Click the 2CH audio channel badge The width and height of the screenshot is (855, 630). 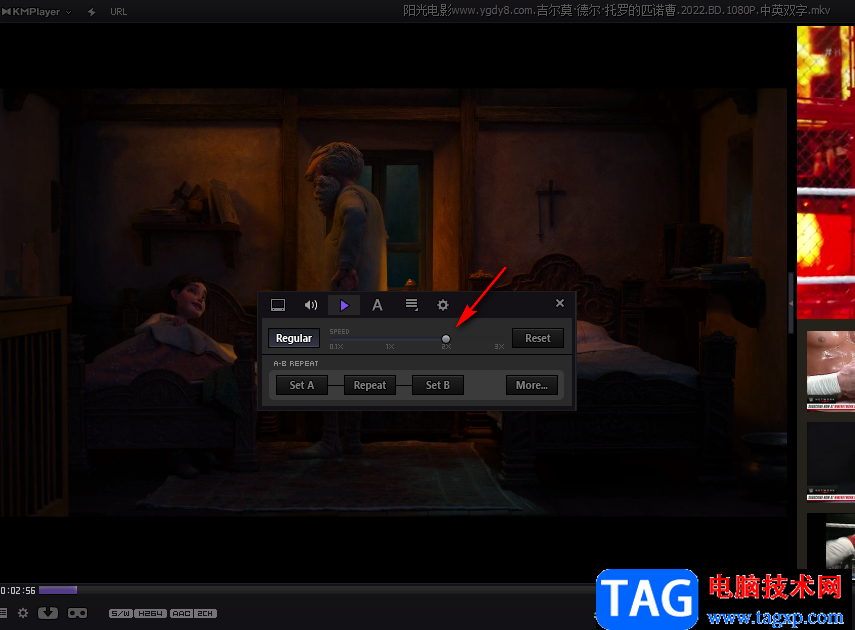coord(205,614)
